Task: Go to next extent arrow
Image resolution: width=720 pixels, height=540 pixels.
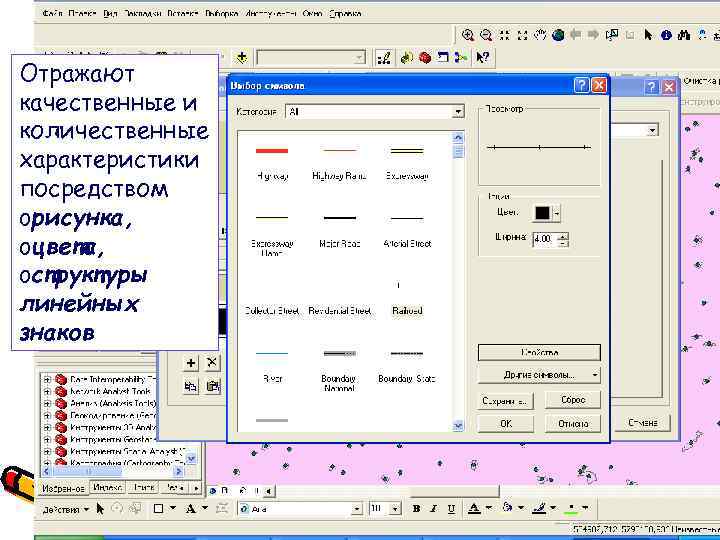Action: (593, 34)
